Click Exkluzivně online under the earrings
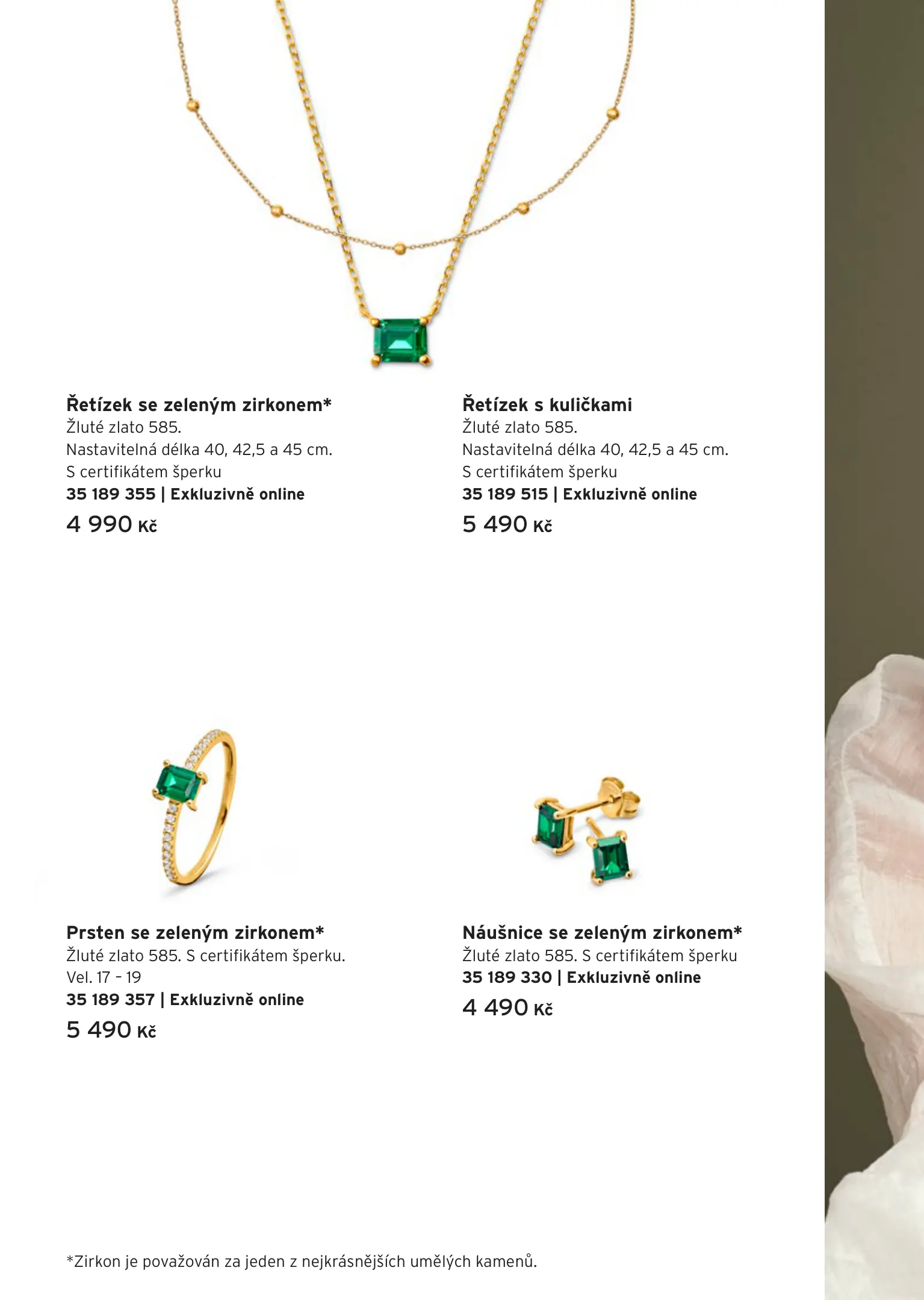 tap(634, 977)
